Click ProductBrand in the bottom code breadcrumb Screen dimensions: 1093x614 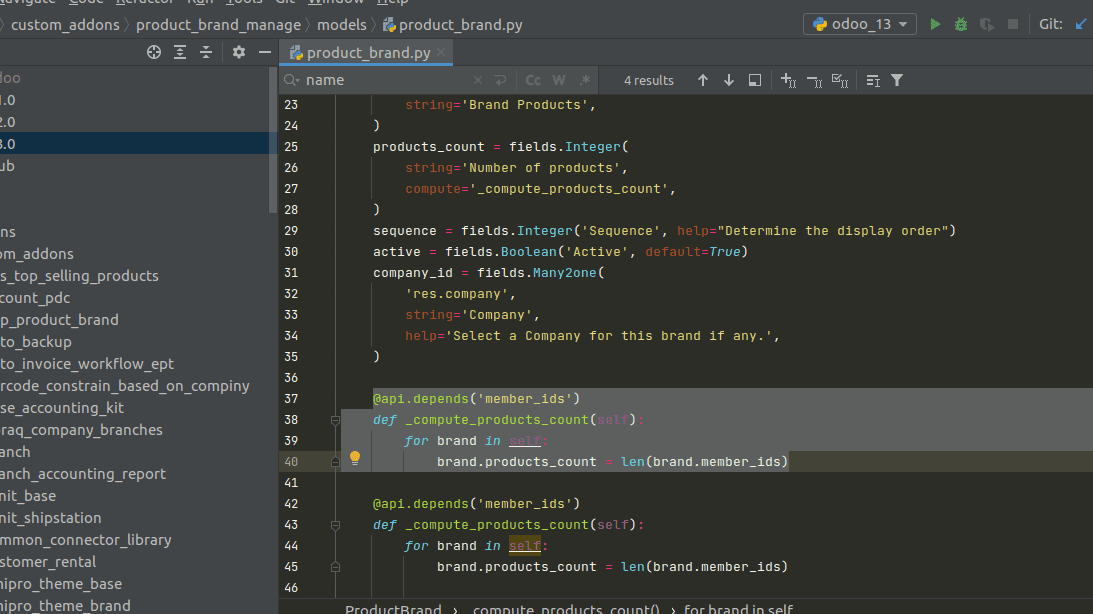coord(393,608)
